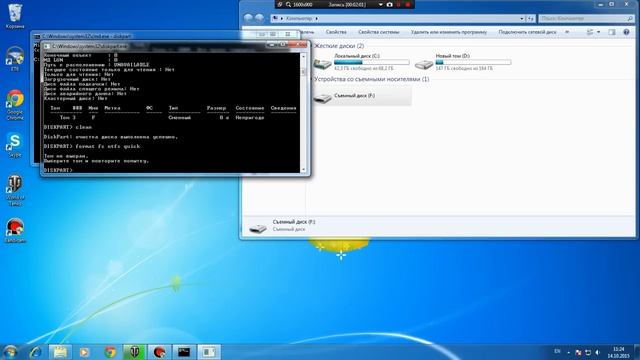Take a screenshot with recorder camera icon
The width and height of the screenshot is (640, 360).
pyautogui.click(x=390, y=4)
